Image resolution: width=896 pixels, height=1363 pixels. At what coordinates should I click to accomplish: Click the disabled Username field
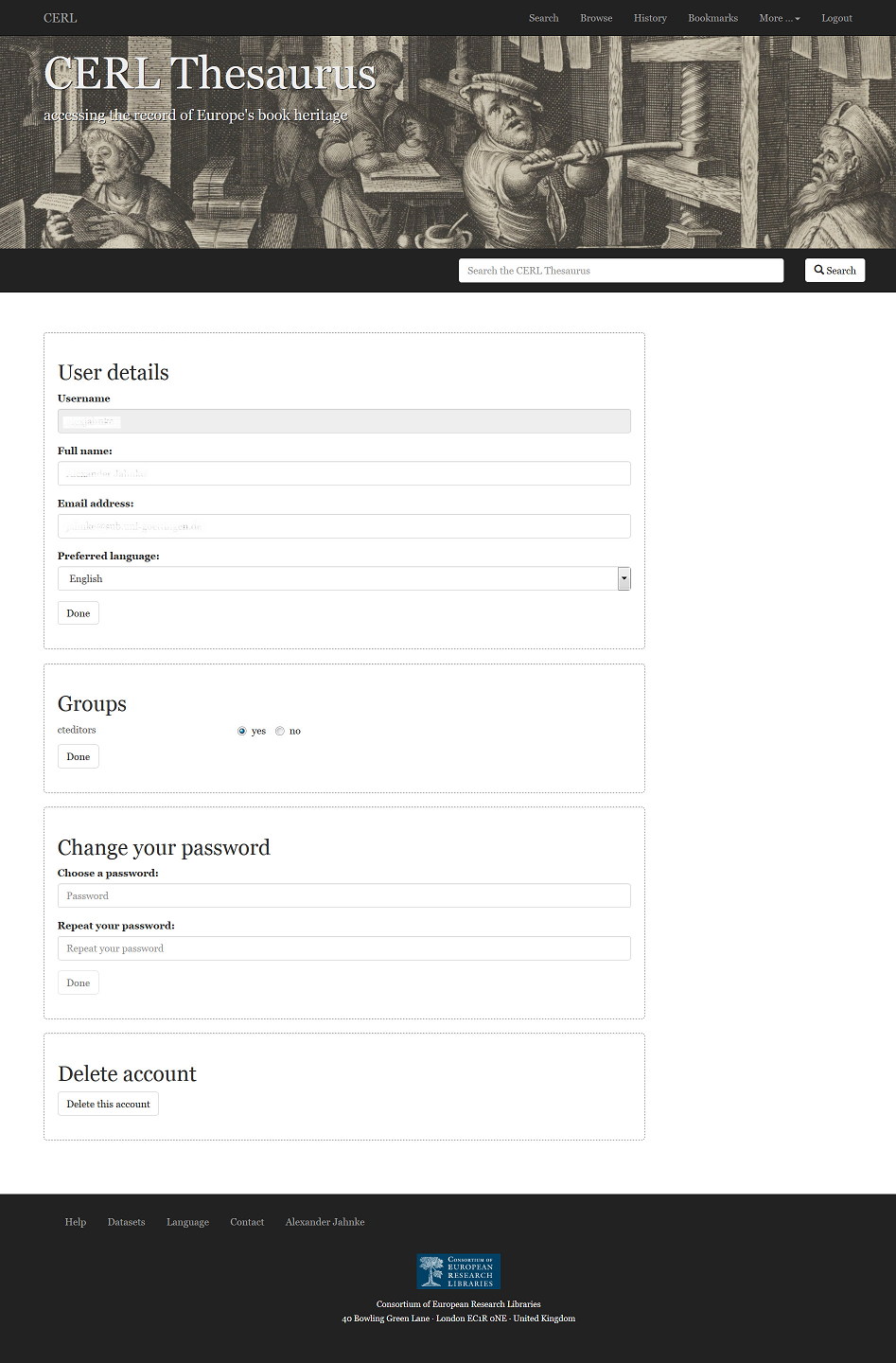[x=343, y=421]
